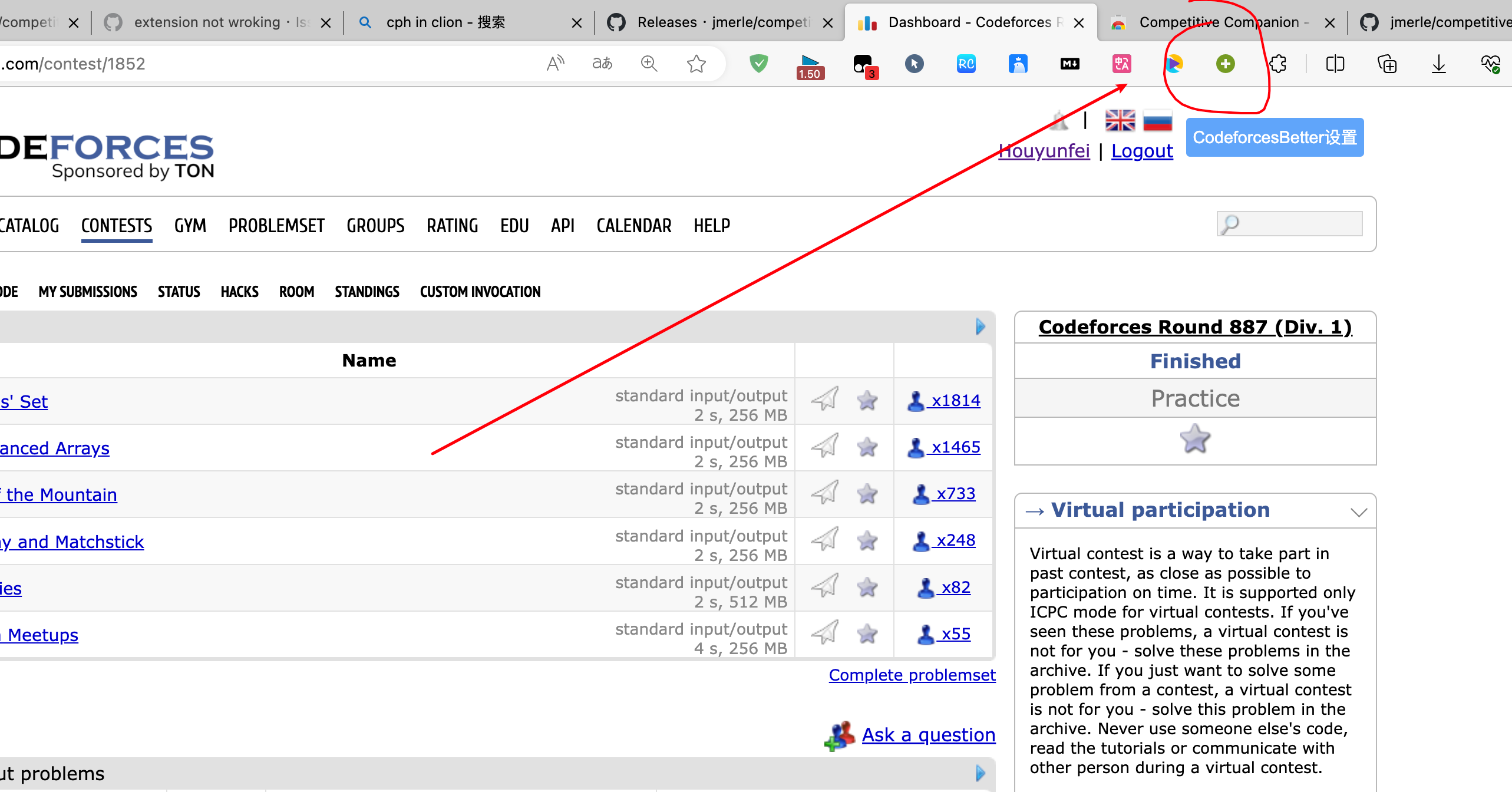Open the STANDINGS contest submenu

[x=367, y=292]
